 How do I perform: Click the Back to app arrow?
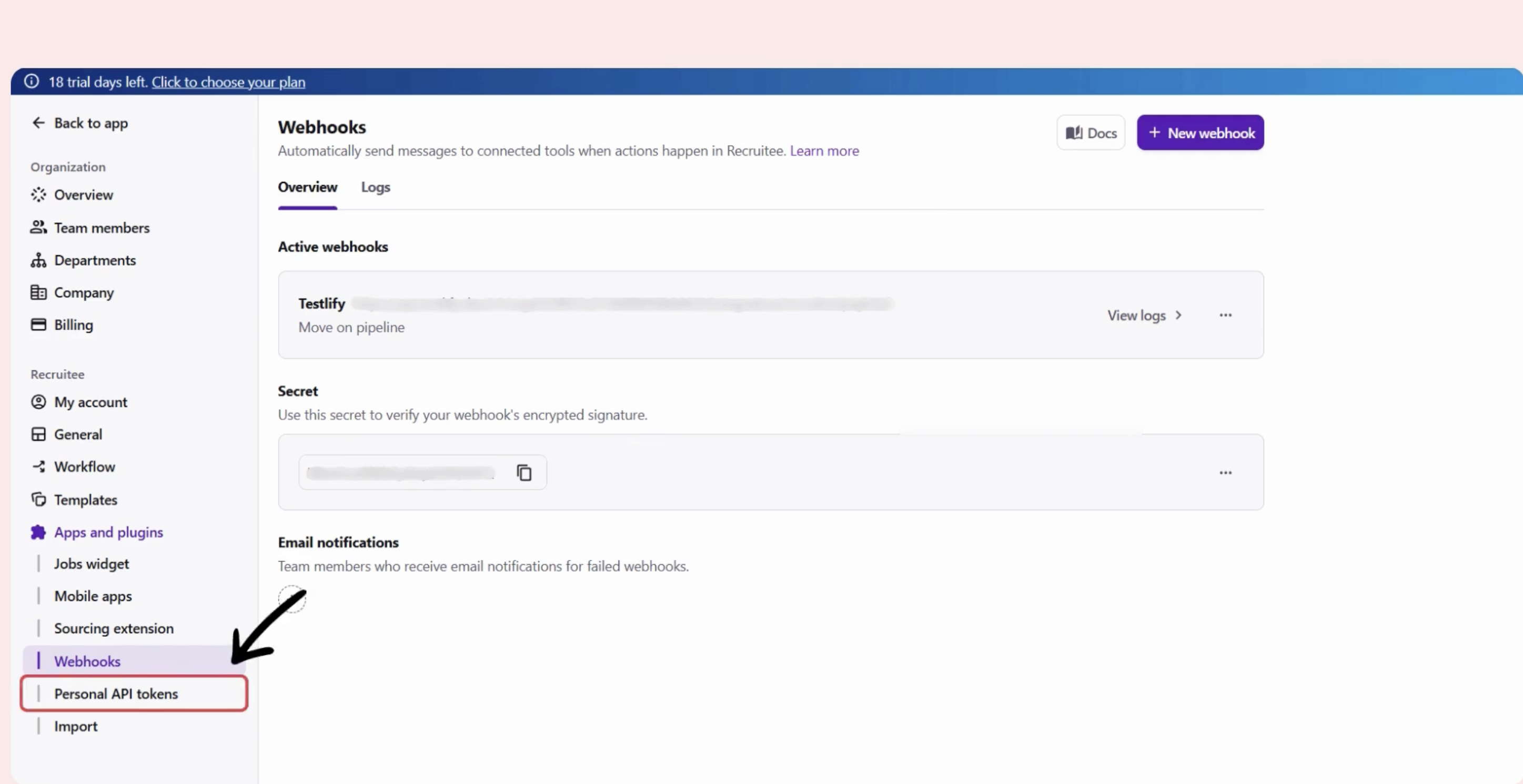[39, 123]
